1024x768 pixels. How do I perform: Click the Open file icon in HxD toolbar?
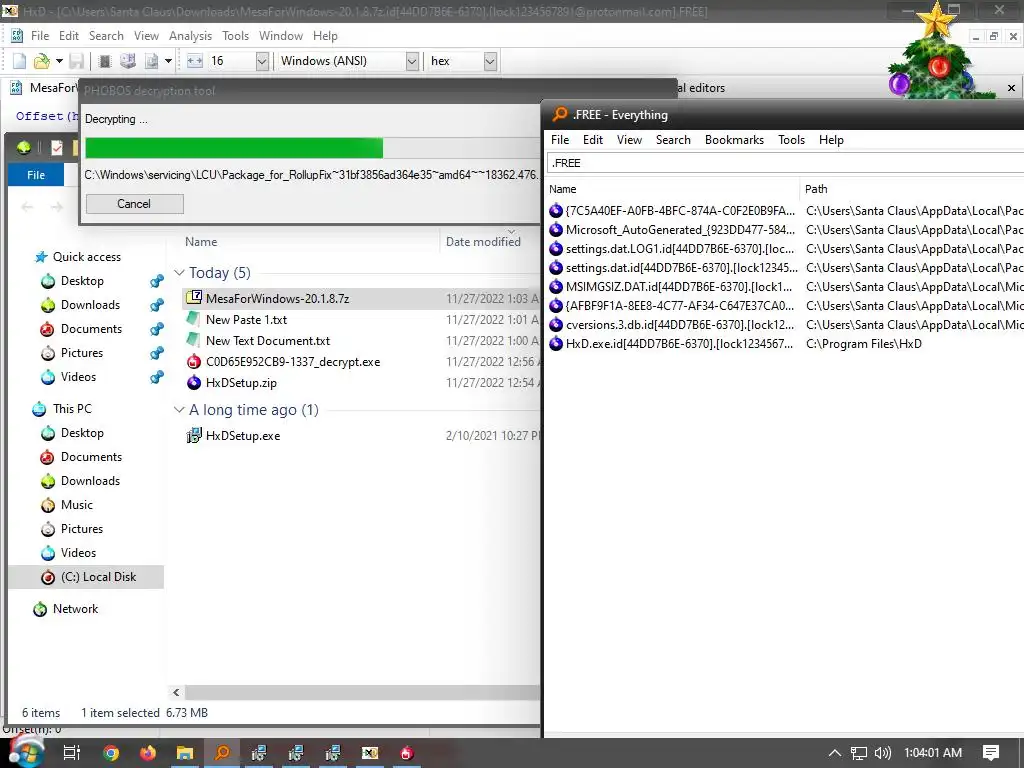[x=41, y=61]
